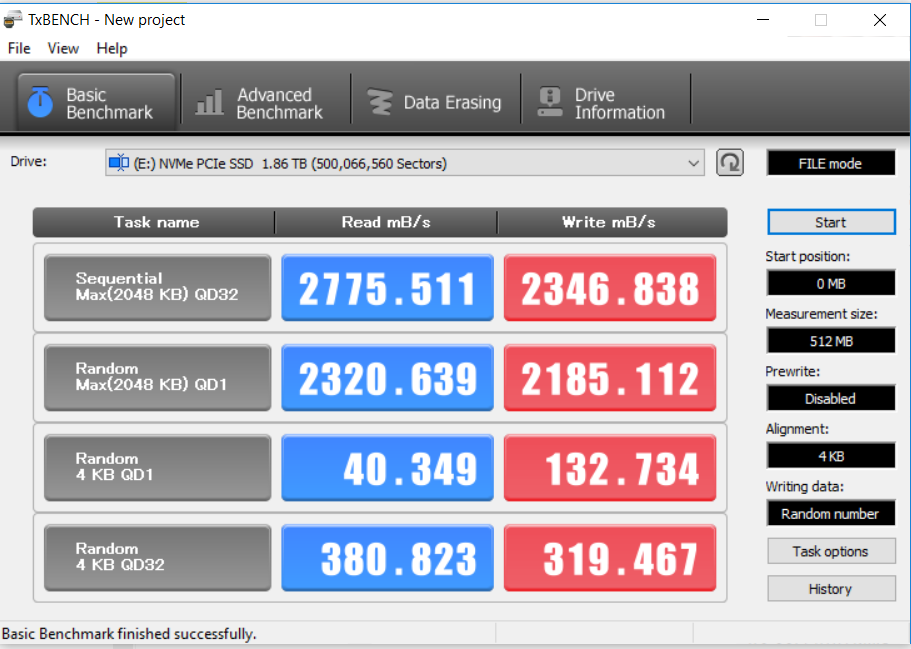
Task: Open the View menu
Action: (63, 48)
